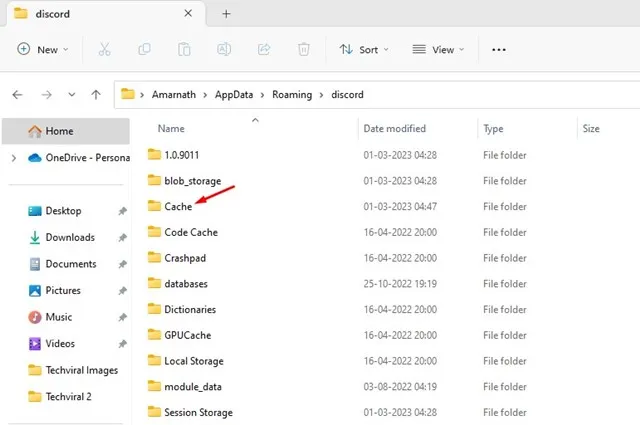Open the three-dot See more menu

pyautogui.click(x=499, y=49)
